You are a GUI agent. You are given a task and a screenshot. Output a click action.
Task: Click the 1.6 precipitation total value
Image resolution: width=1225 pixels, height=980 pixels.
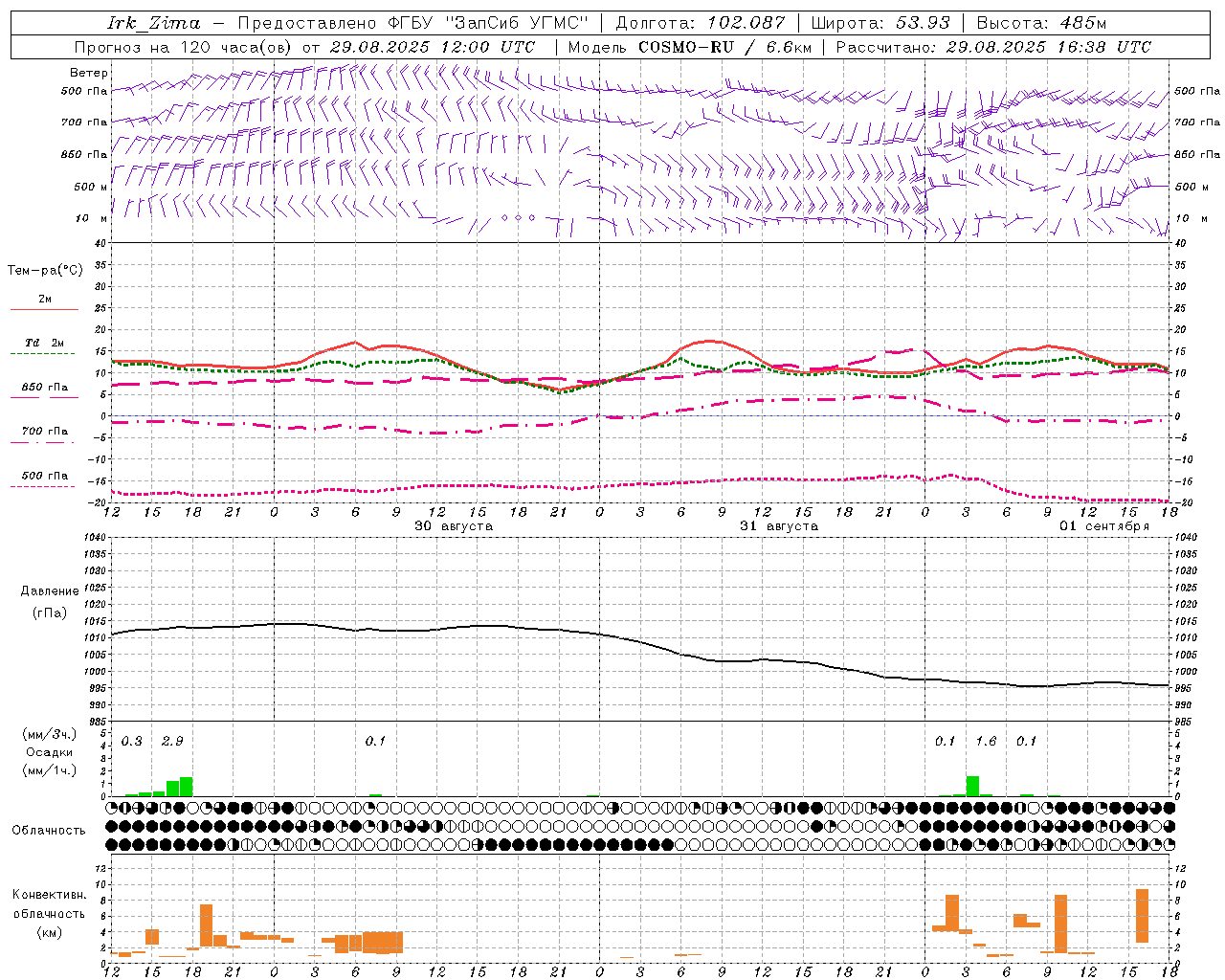pyautogui.click(x=986, y=742)
